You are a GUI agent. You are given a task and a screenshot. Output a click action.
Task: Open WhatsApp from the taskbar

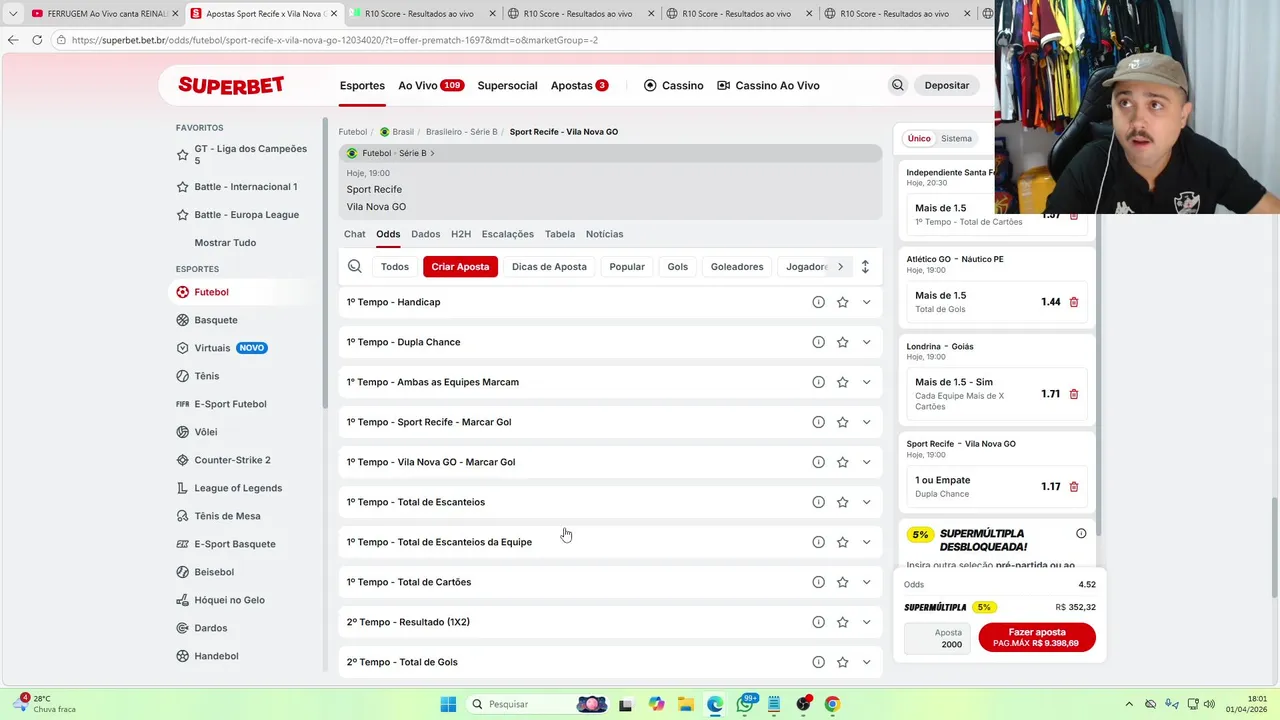tap(745, 704)
